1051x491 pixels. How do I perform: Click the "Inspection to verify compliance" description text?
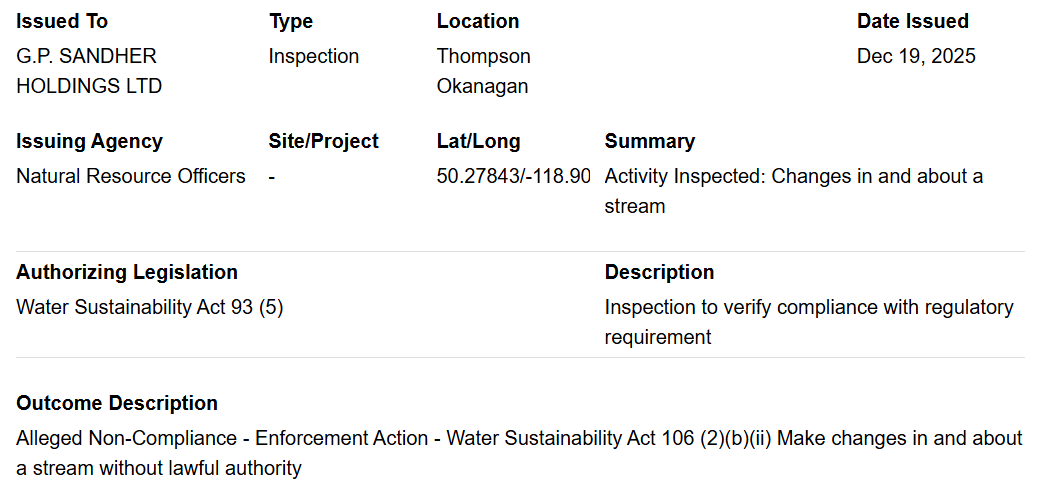[x=808, y=322]
